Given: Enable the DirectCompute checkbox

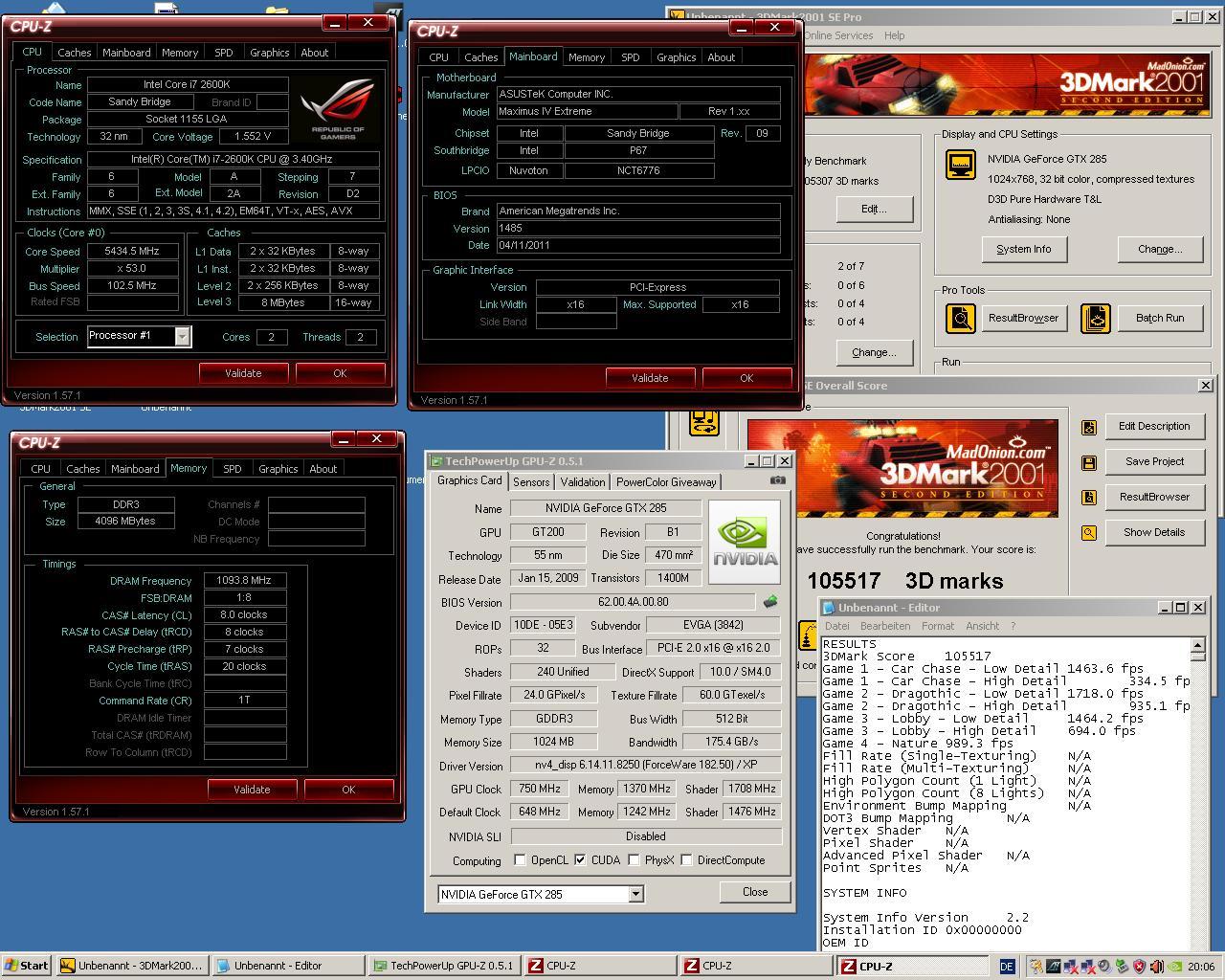Looking at the screenshot, I should (x=686, y=860).
